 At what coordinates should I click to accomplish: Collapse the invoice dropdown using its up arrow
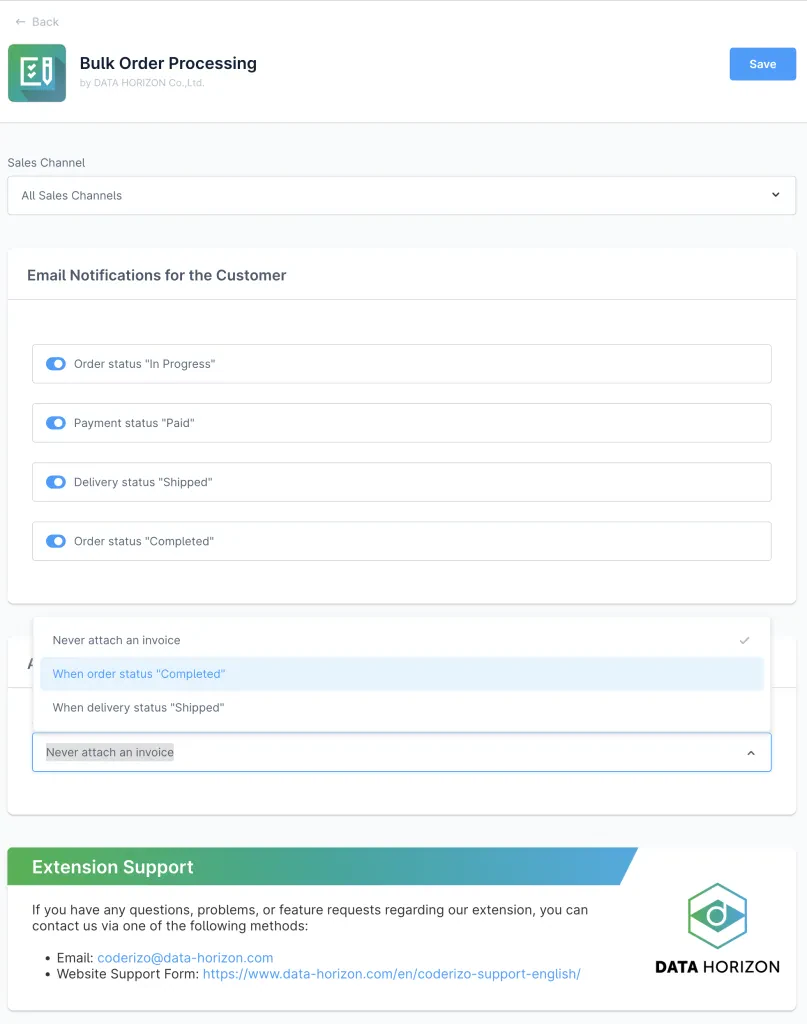pyautogui.click(x=751, y=753)
